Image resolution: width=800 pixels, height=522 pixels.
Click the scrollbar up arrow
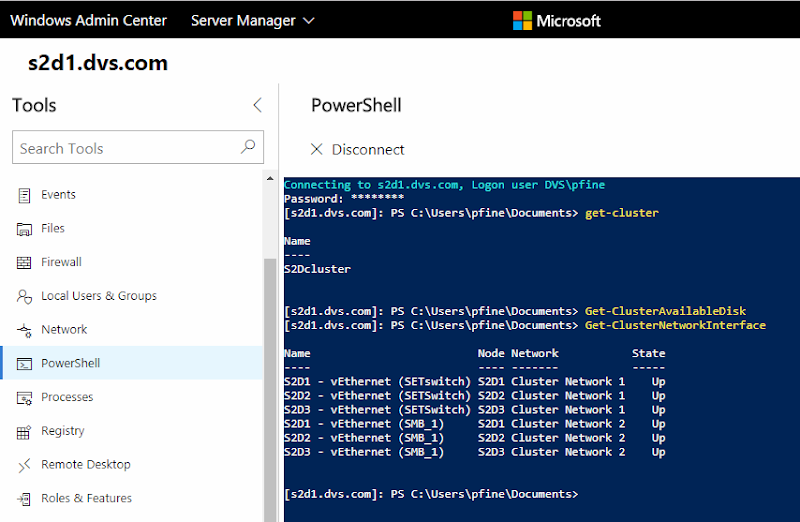tap(270, 178)
